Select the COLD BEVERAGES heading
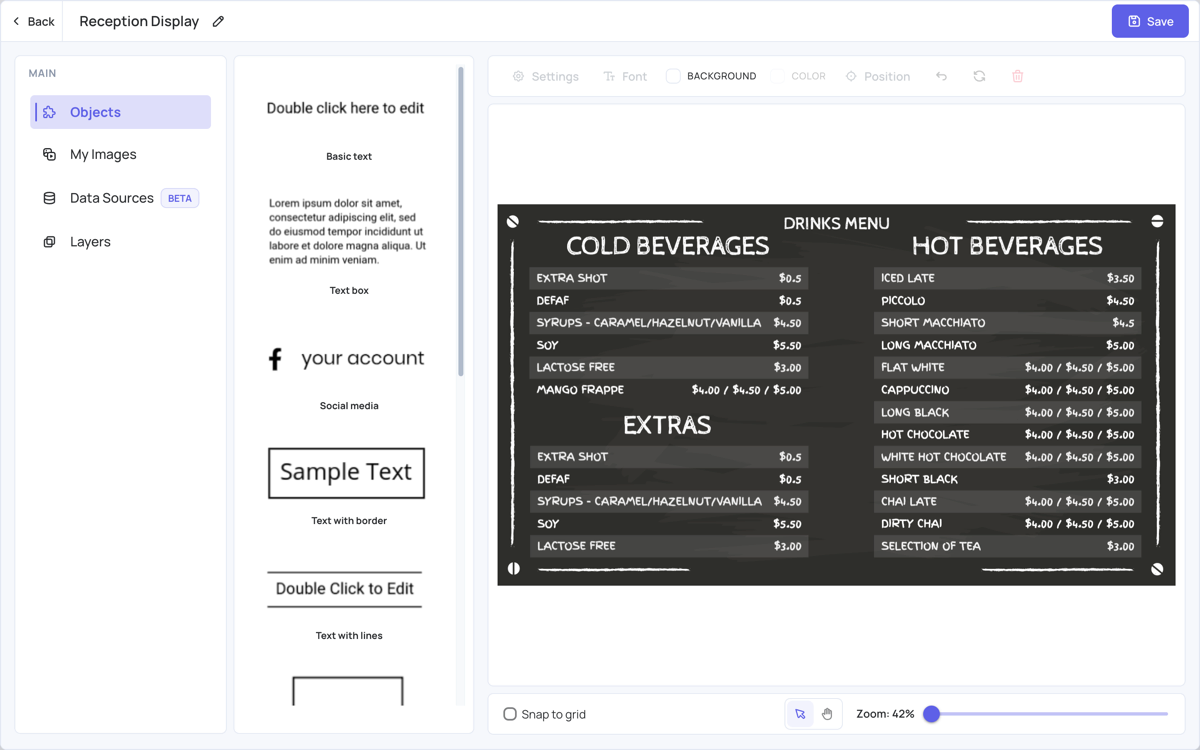Screen dimensions: 1200x750 [668, 246]
